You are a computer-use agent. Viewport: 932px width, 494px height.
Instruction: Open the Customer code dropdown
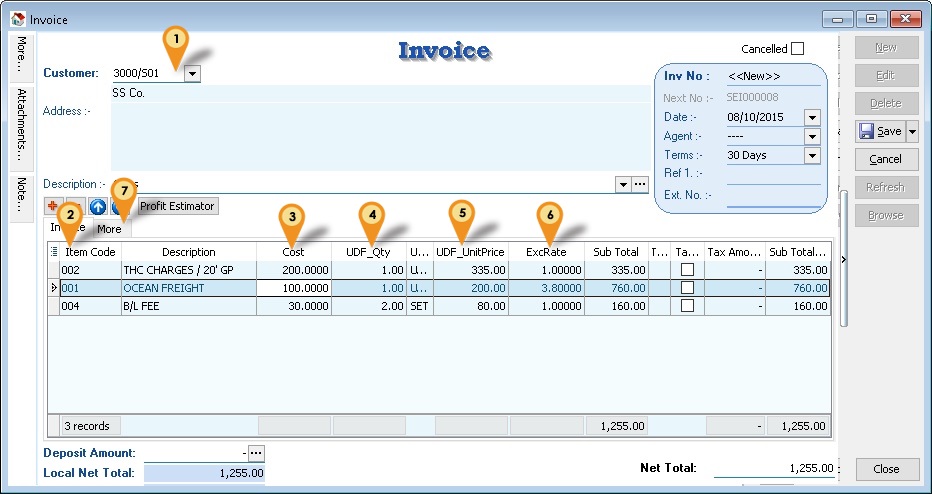[x=192, y=73]
